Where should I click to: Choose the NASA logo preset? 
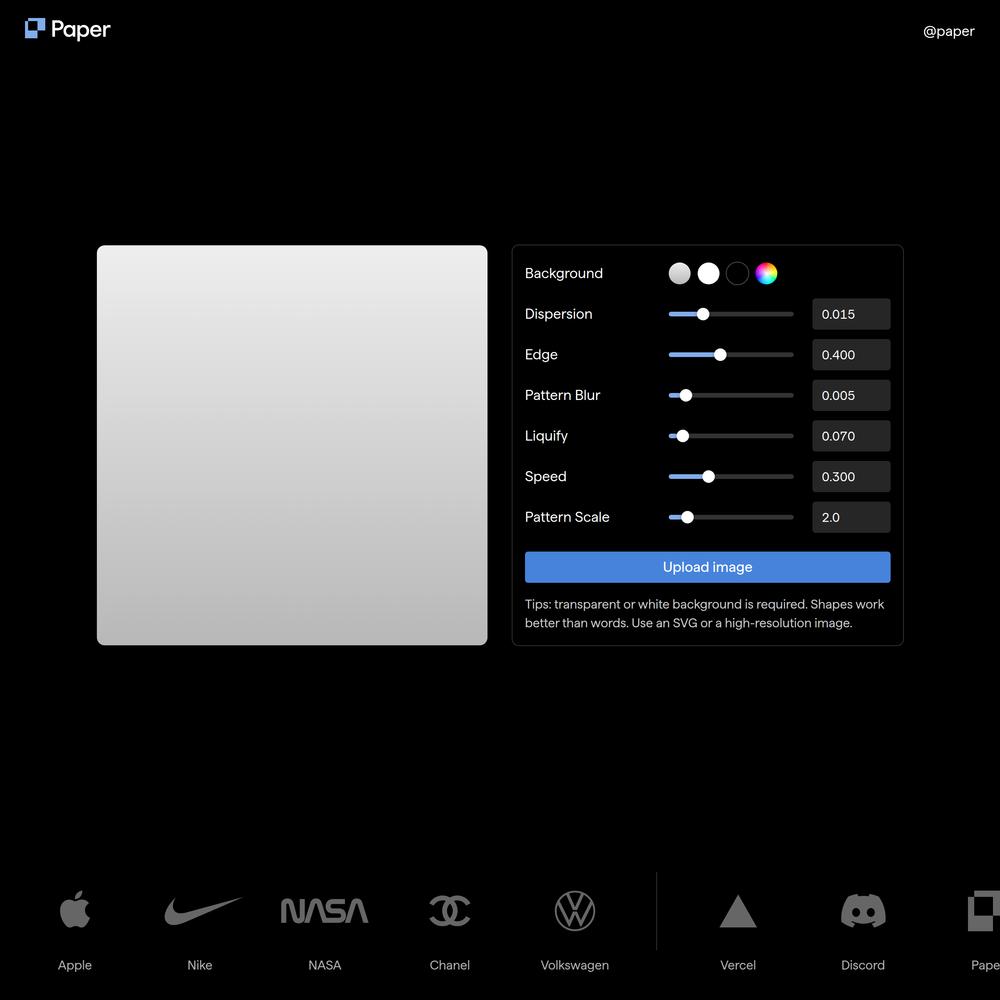(325, 911)
